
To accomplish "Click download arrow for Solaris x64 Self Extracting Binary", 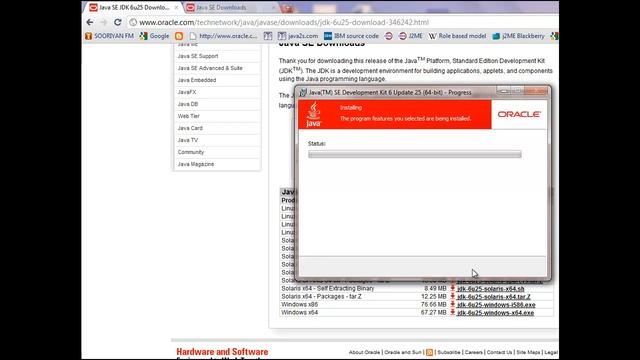I will (x=453, y=288).
